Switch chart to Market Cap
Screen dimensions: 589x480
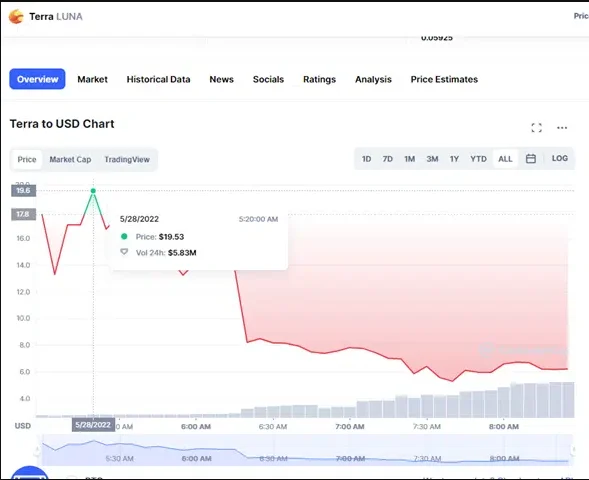70,159
